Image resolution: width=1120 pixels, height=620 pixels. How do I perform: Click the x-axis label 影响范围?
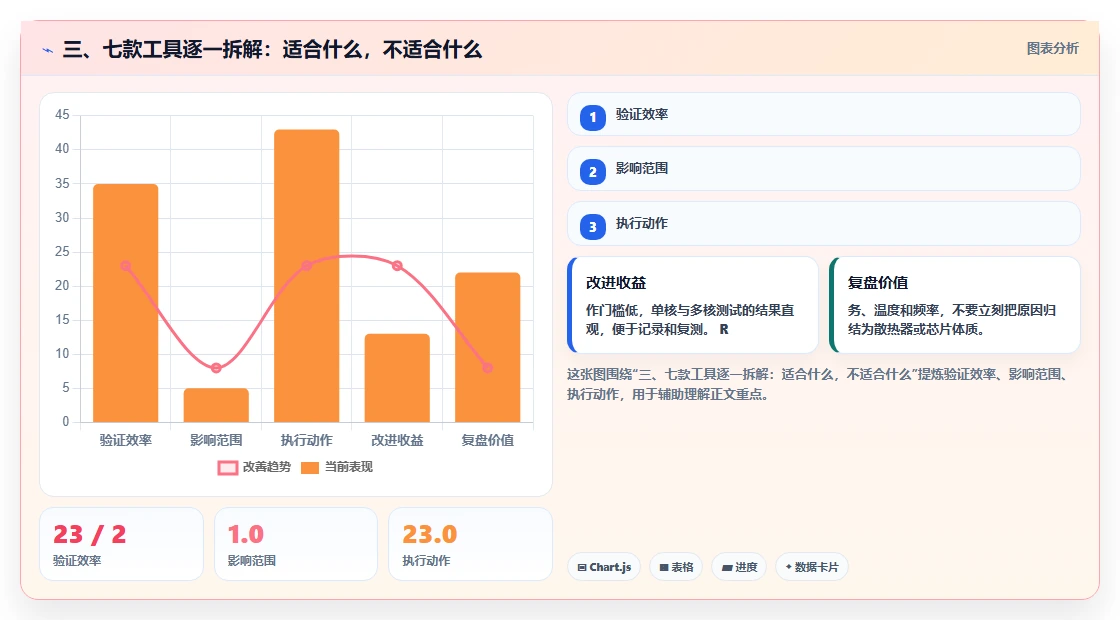[x=216, y=440]
